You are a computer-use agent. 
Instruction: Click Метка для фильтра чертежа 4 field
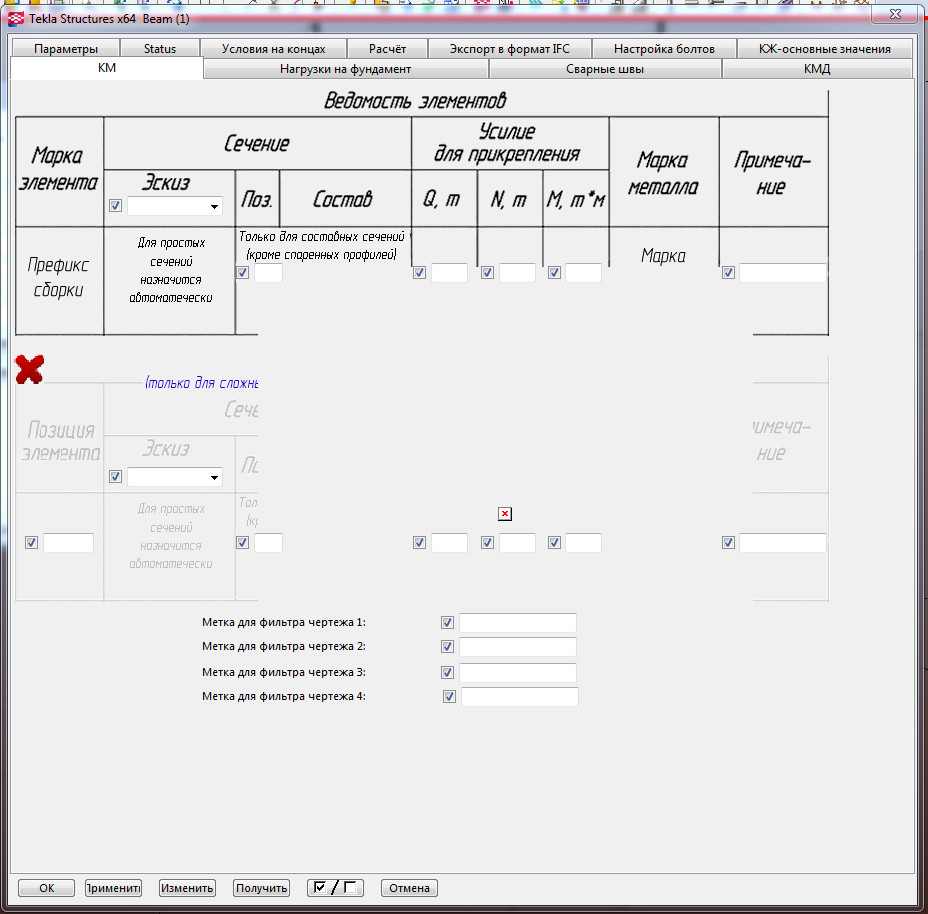[520, 697]
